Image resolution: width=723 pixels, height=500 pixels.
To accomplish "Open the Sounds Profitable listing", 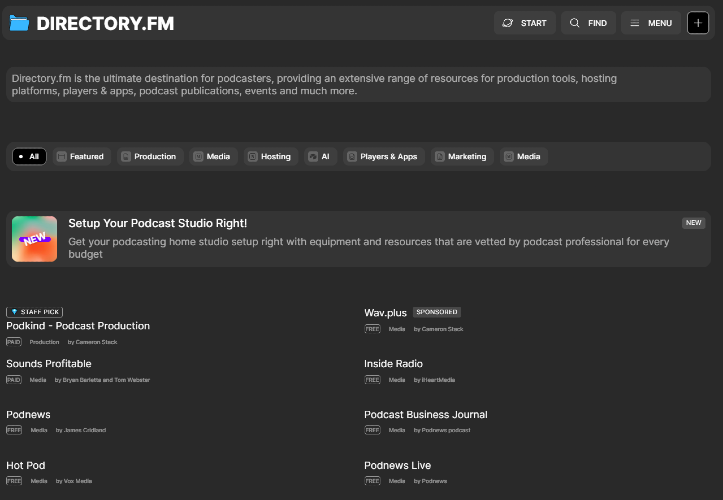I will [49, 363].
